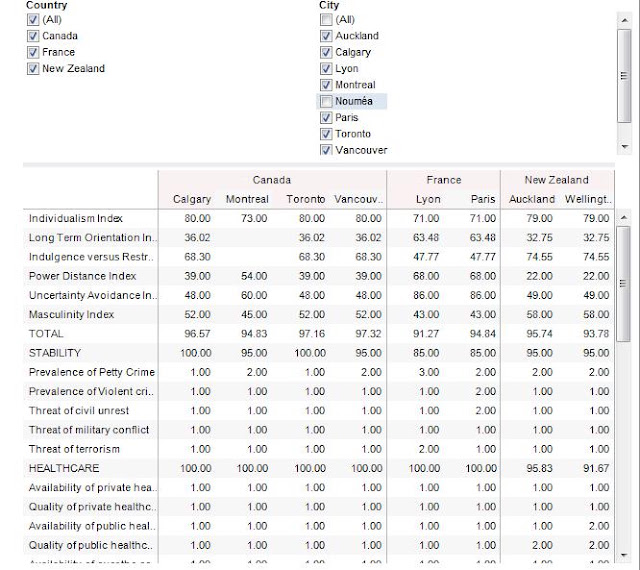This screenshot has height=570, width=640.
Task: Click the city filter scrollbar thumb
Action: click(624, 76)
